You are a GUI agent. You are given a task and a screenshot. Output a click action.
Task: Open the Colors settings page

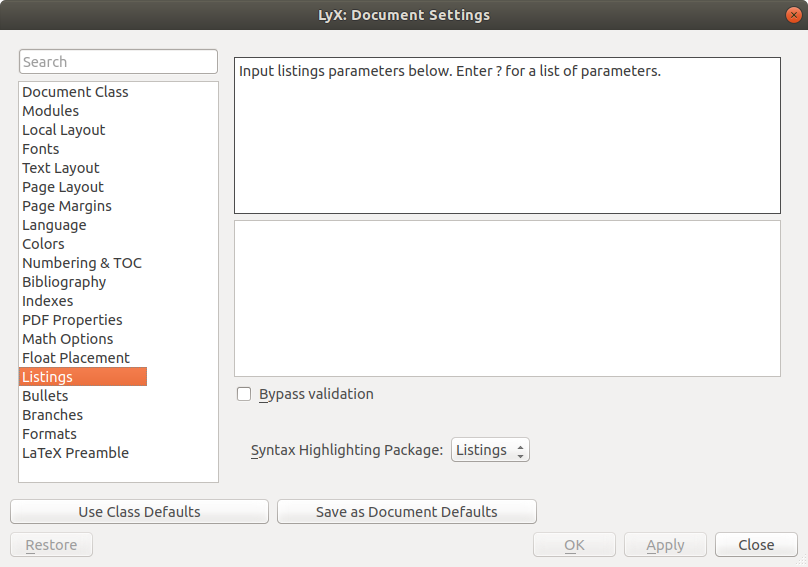pos(43,244)
